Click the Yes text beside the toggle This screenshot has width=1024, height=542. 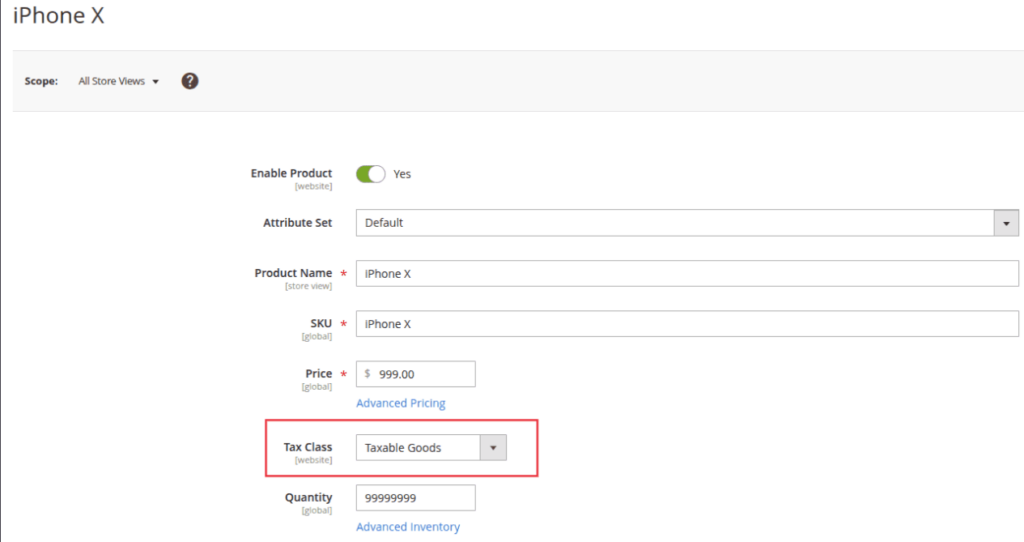(402, 174)
